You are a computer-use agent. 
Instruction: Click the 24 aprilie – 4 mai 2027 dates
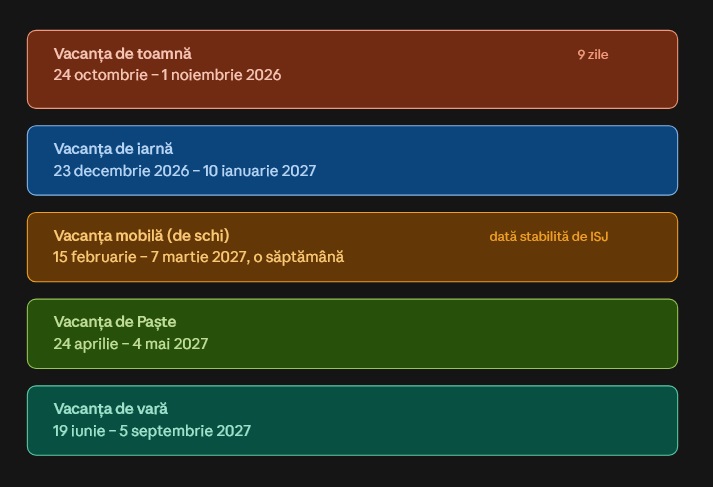point(131,344)
